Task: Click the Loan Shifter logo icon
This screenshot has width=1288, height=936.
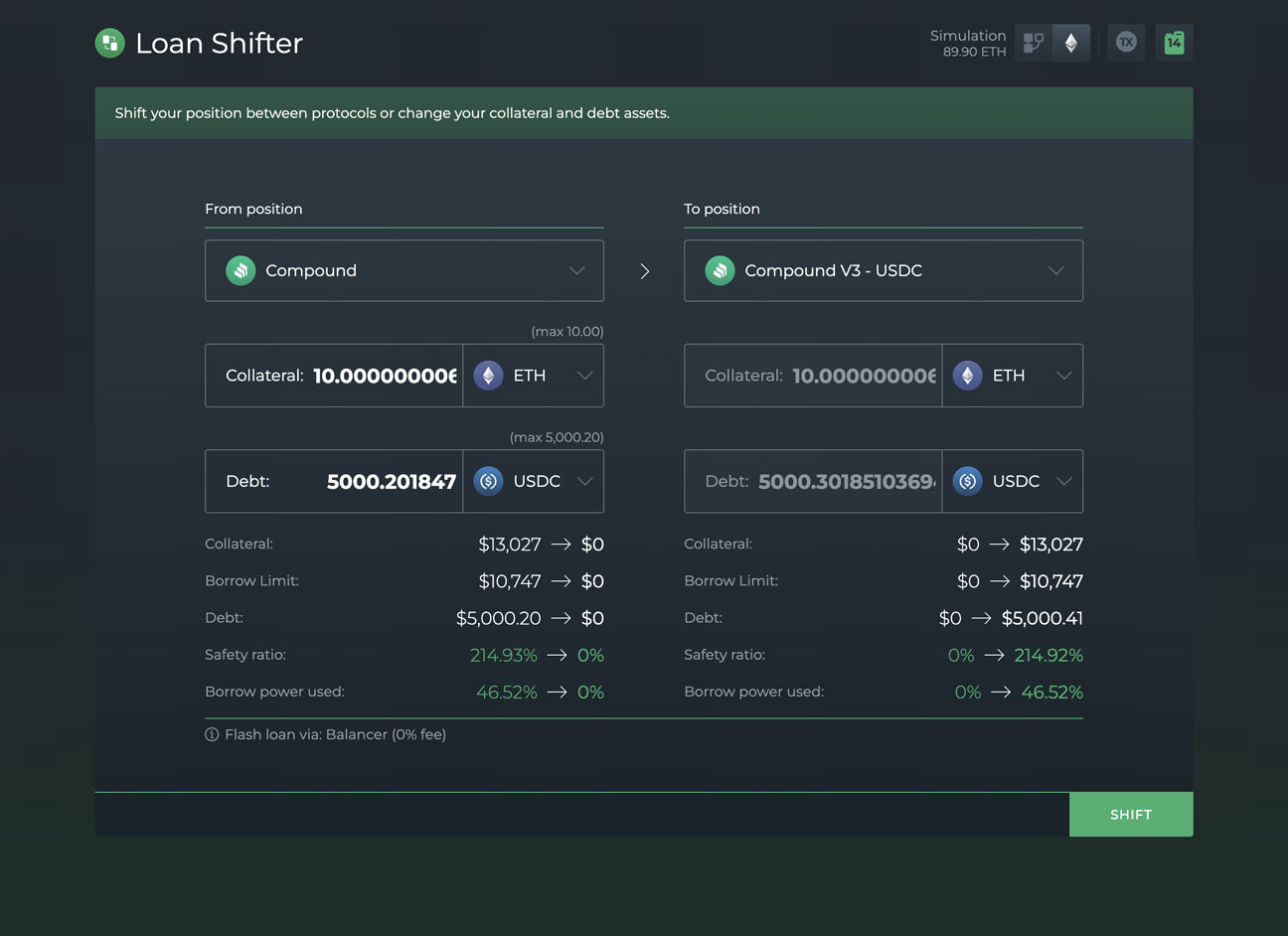Action: pos(110,43)
